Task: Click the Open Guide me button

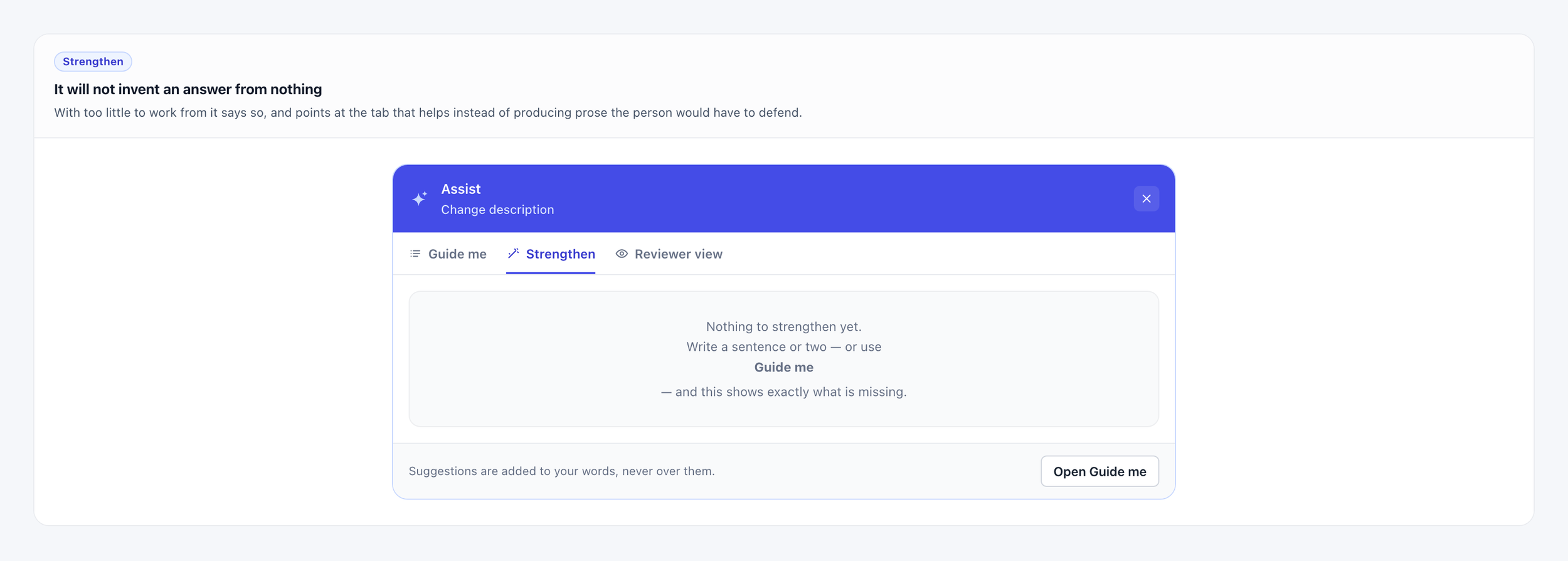Action: tap(1099, 471)
